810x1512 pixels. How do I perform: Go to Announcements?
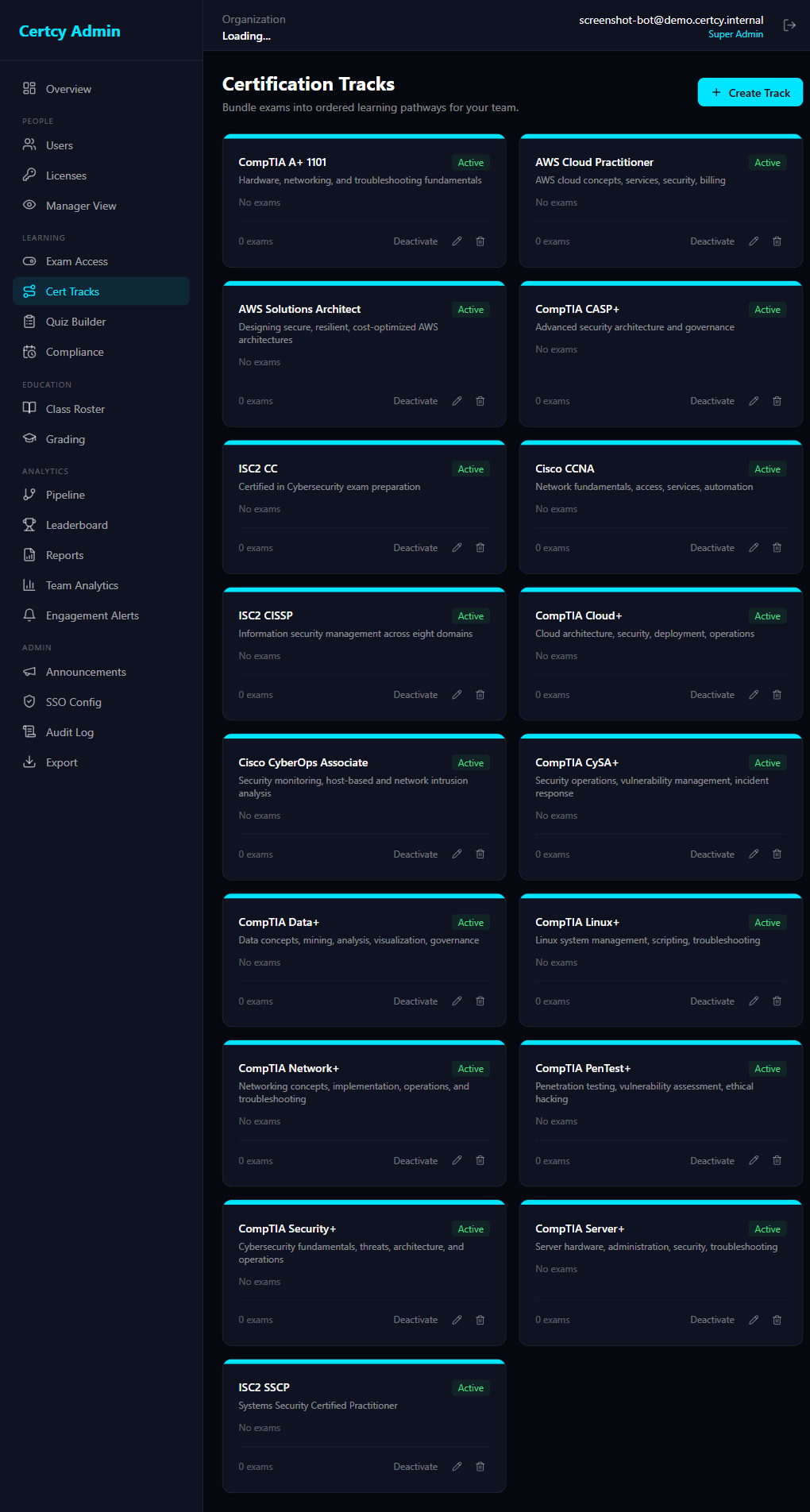102,672
